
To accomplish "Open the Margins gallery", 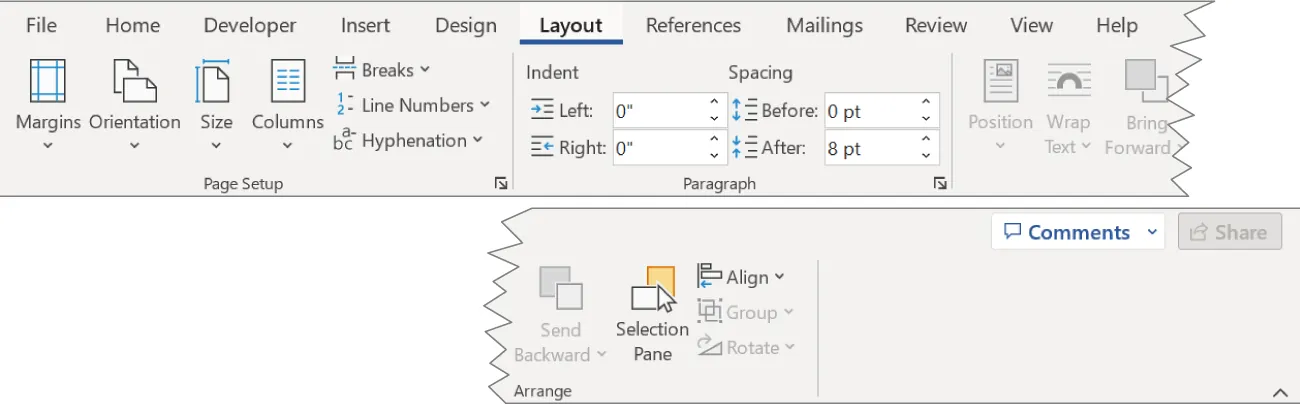I will tap(48, 104).
